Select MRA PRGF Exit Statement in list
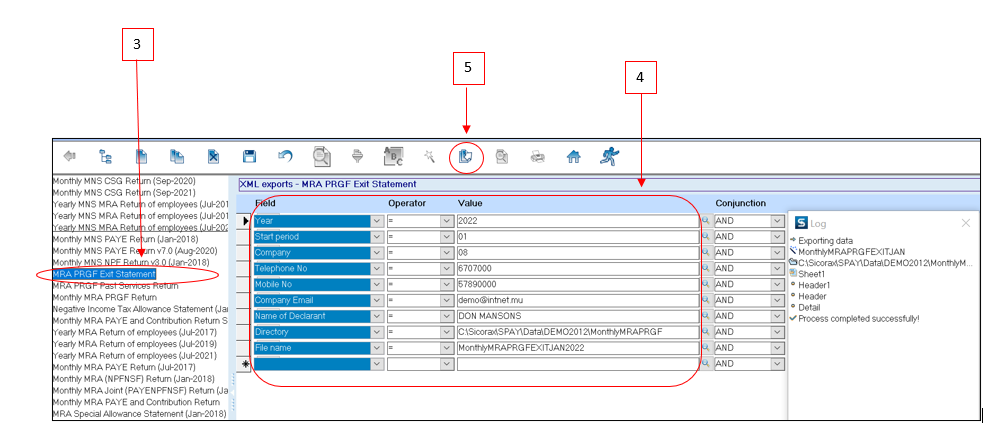 click(x=105, y=274)
